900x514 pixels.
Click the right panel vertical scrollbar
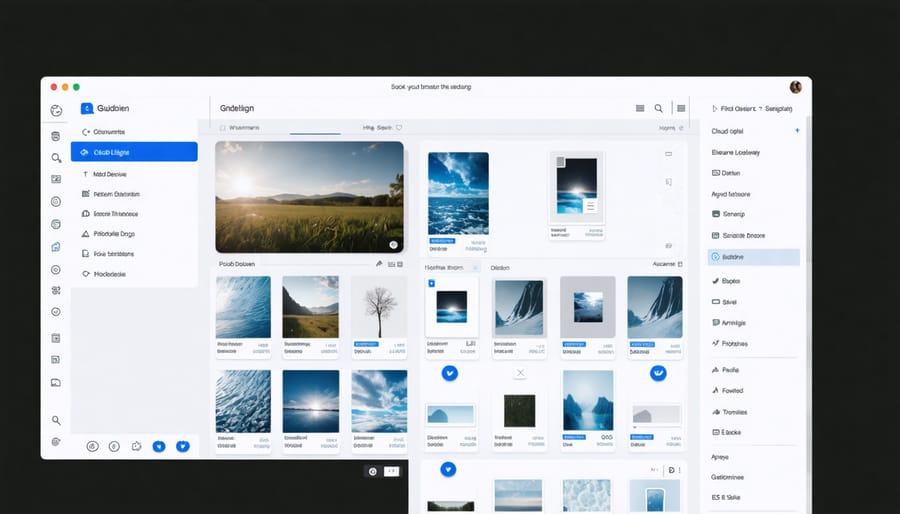click(x=809, y=189)
